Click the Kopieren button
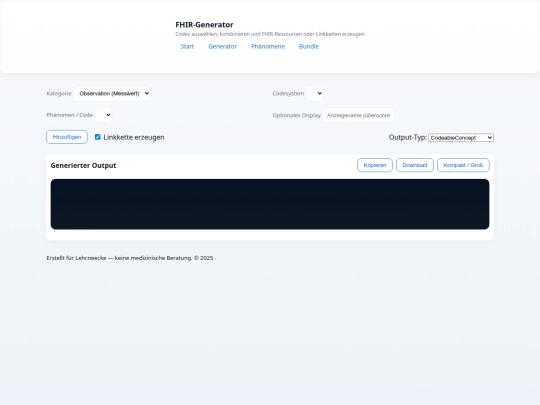 pos(375,165)
